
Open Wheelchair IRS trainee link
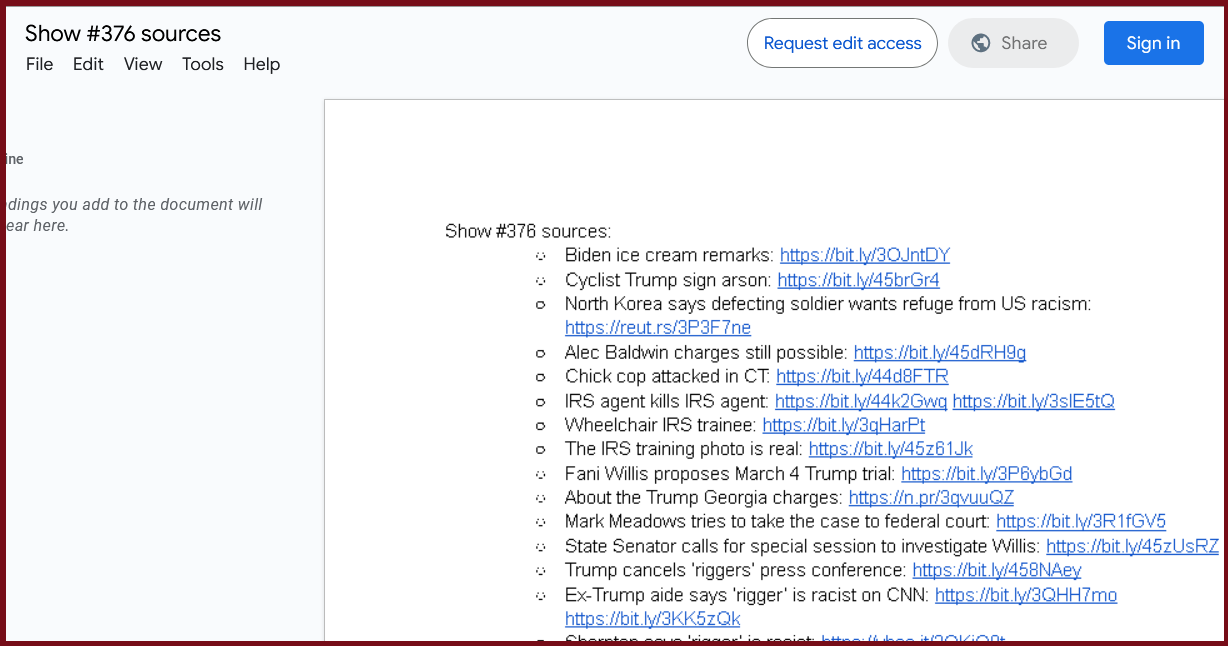(844, 425)
